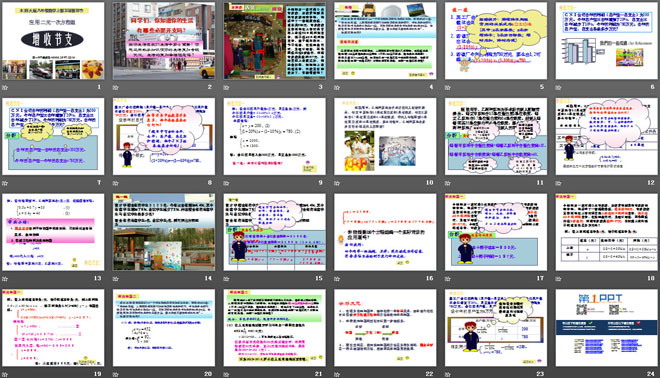Viewport: 660px width, 378px height.
Task: Click the animation star icon under slide 7
Action: pyautogui.click(x=5, y=183)
